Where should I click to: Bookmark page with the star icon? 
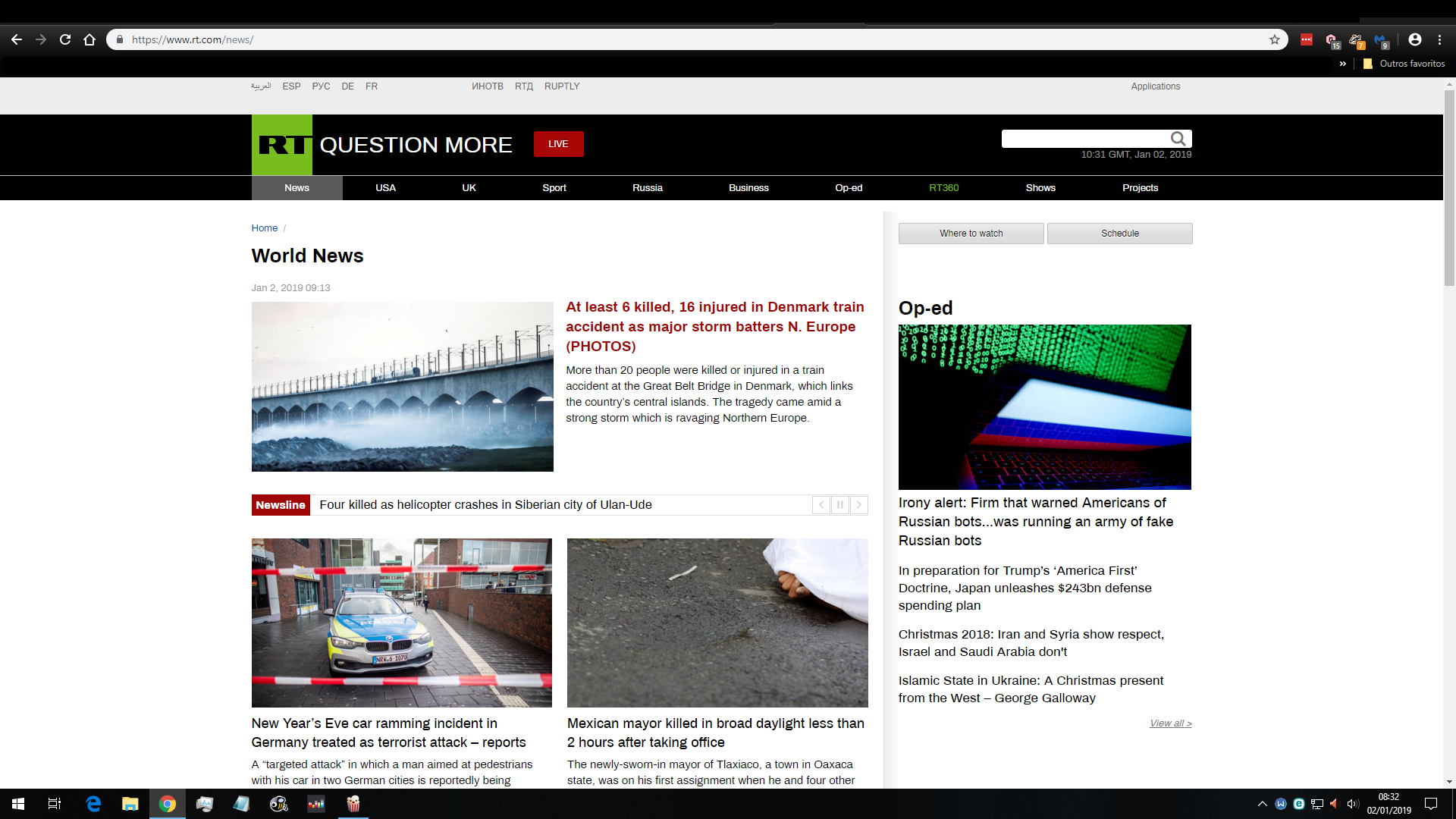1275,39
